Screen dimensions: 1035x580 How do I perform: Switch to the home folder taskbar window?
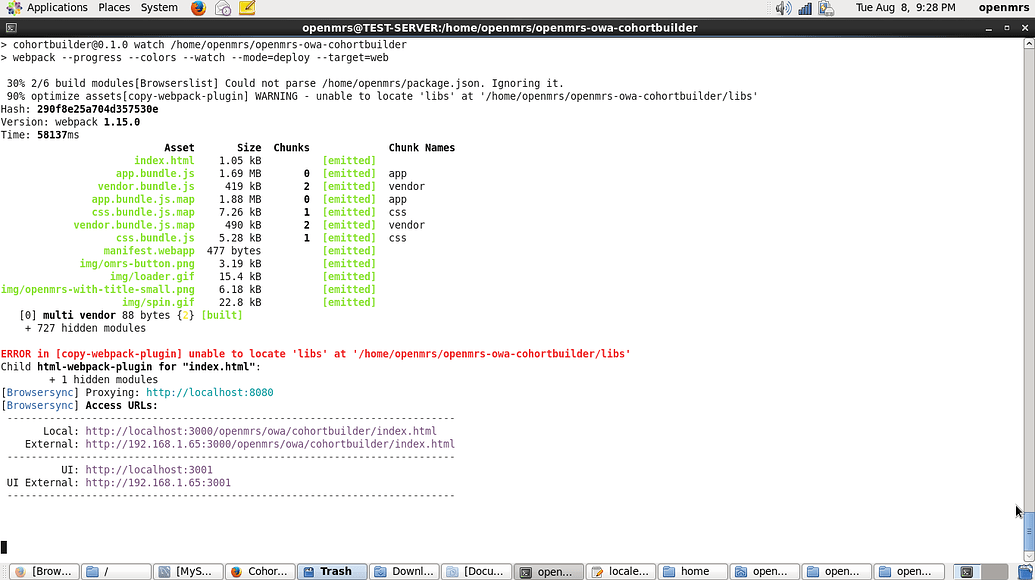point(692,571)
